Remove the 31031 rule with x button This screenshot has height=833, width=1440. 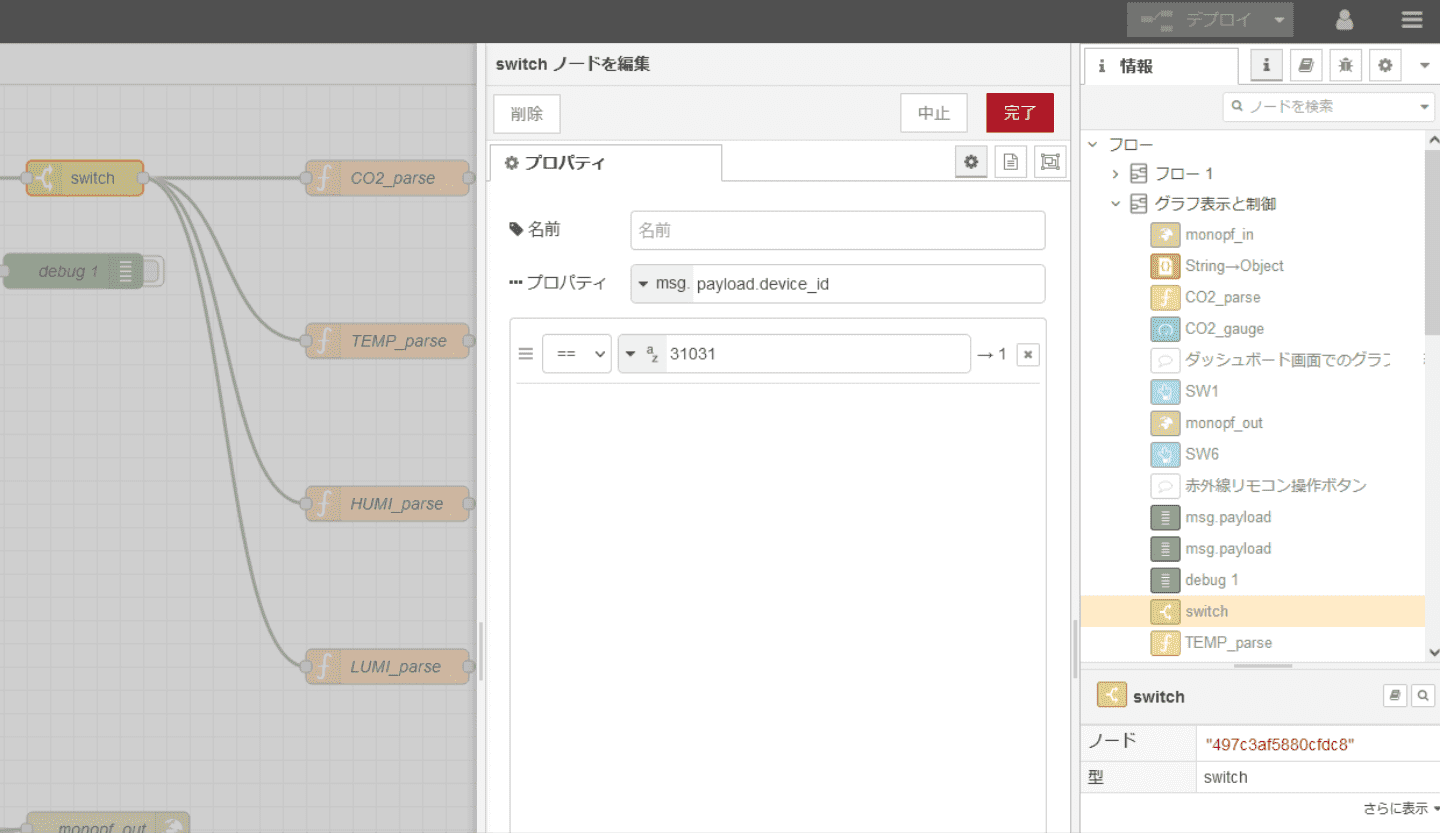[1027, 354]
